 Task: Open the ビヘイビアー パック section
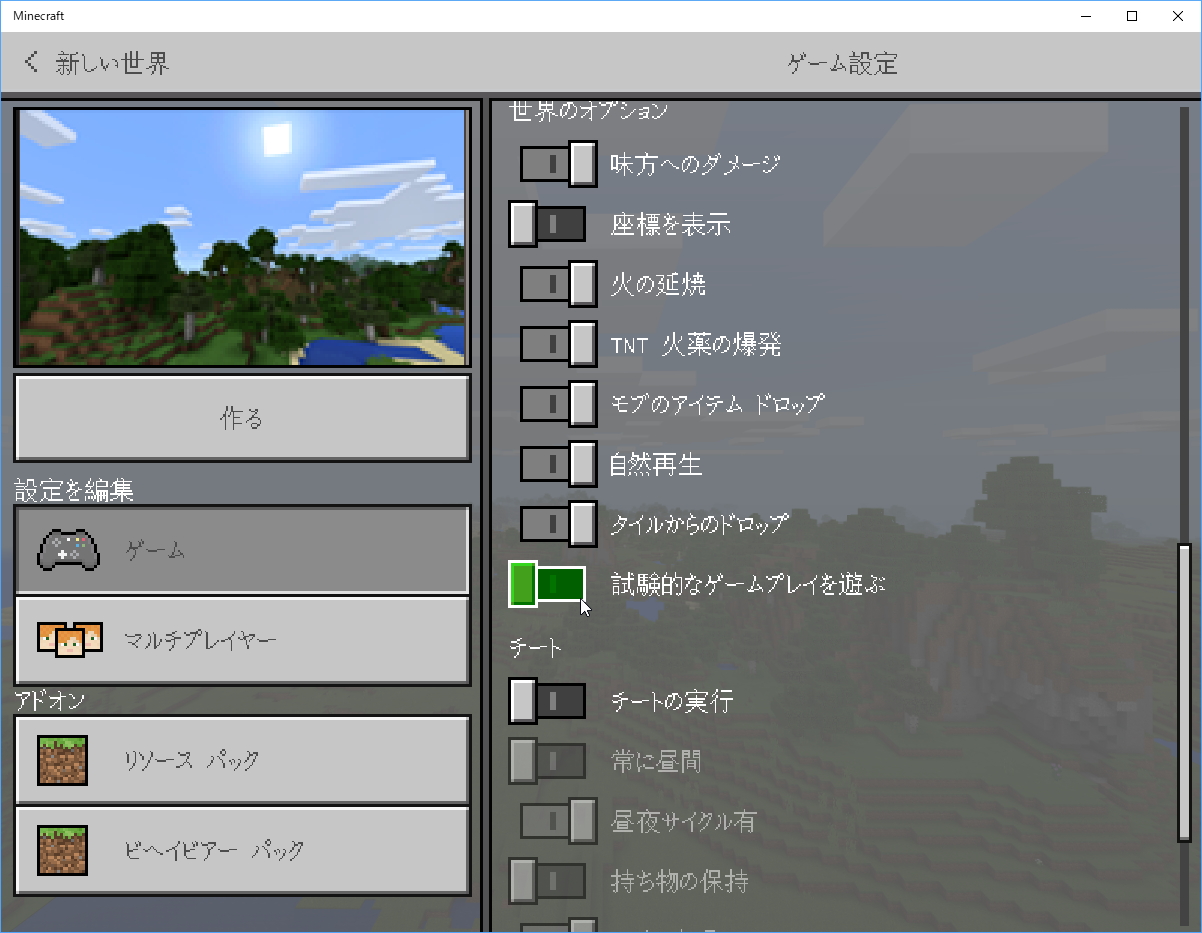click(x=242, y=850)
